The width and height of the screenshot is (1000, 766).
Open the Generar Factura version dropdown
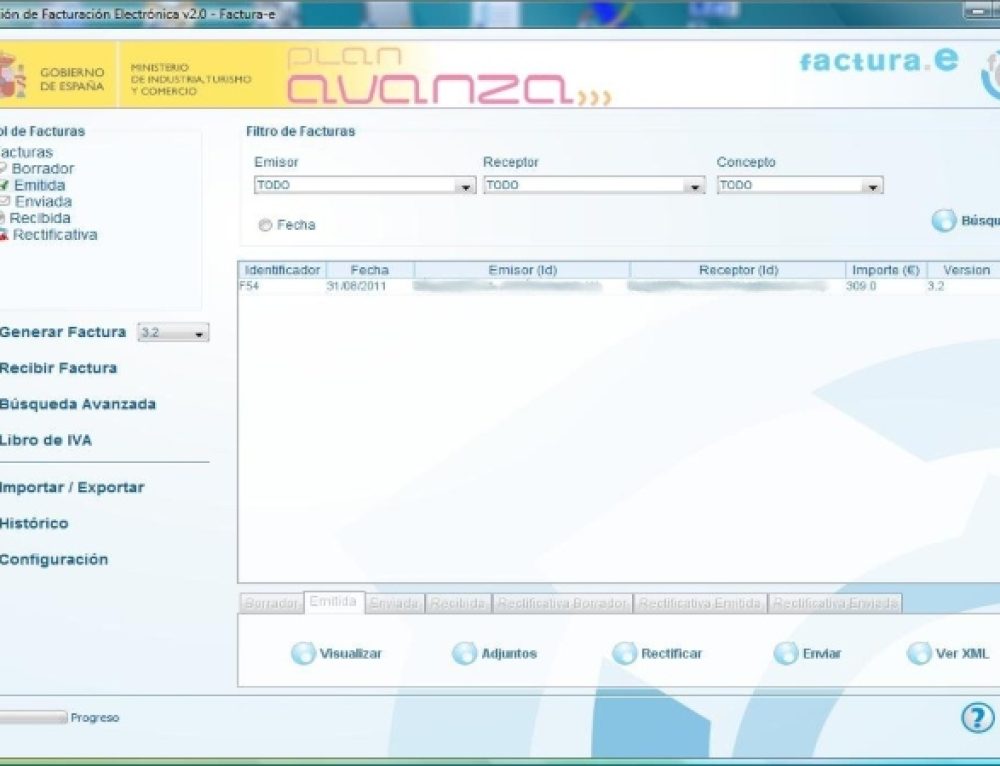(x=173, y=333)
